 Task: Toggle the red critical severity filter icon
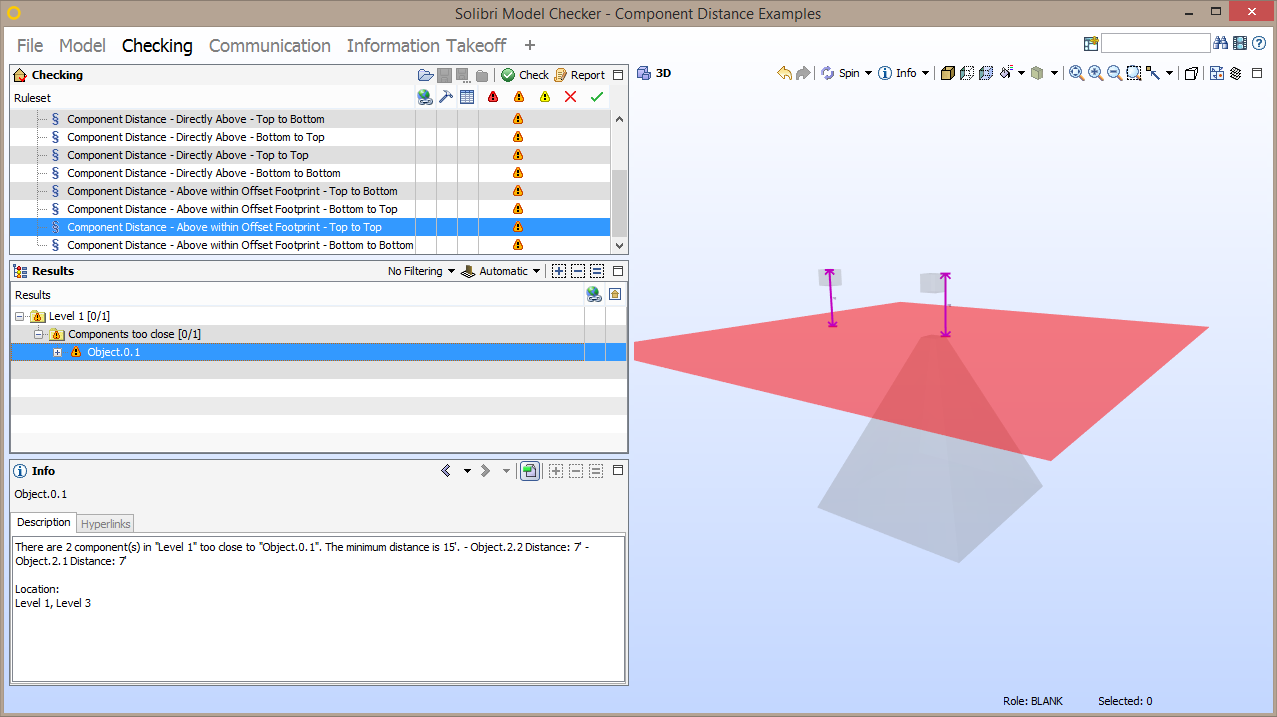point(493,97)
